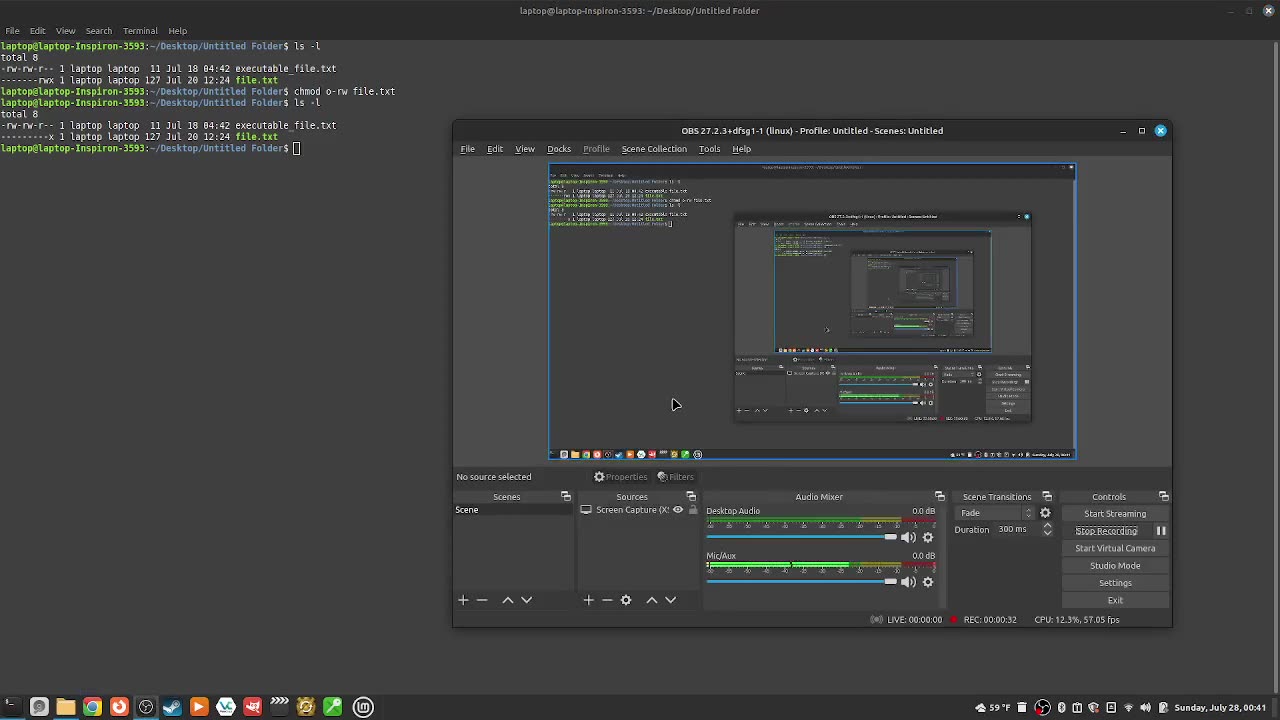The width and height of the screenshot is (1280, 720).
Task: Click OBS recording tray icon
Action: coord(1043,708)
